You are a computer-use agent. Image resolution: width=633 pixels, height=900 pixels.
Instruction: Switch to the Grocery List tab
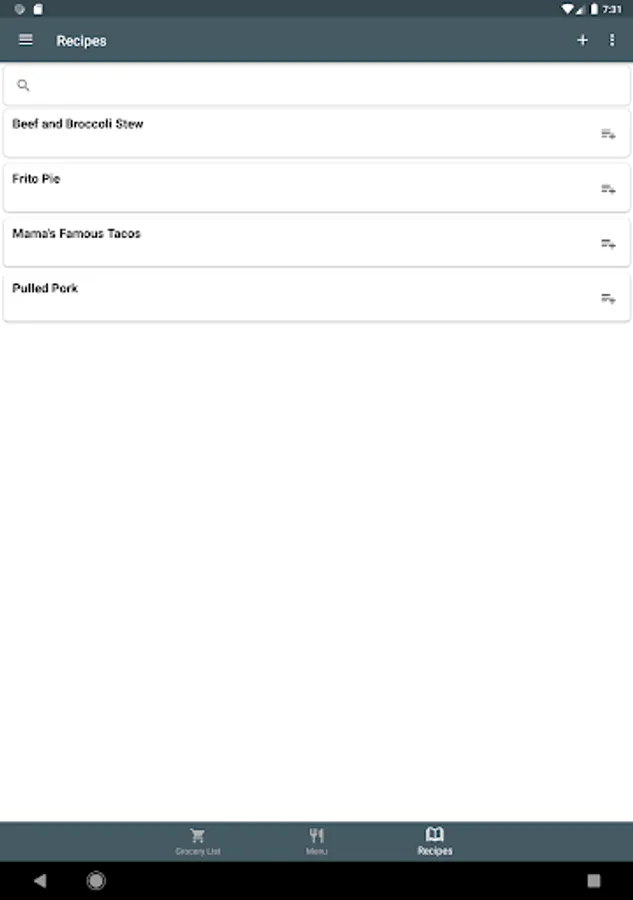click(x=197, y=842)
